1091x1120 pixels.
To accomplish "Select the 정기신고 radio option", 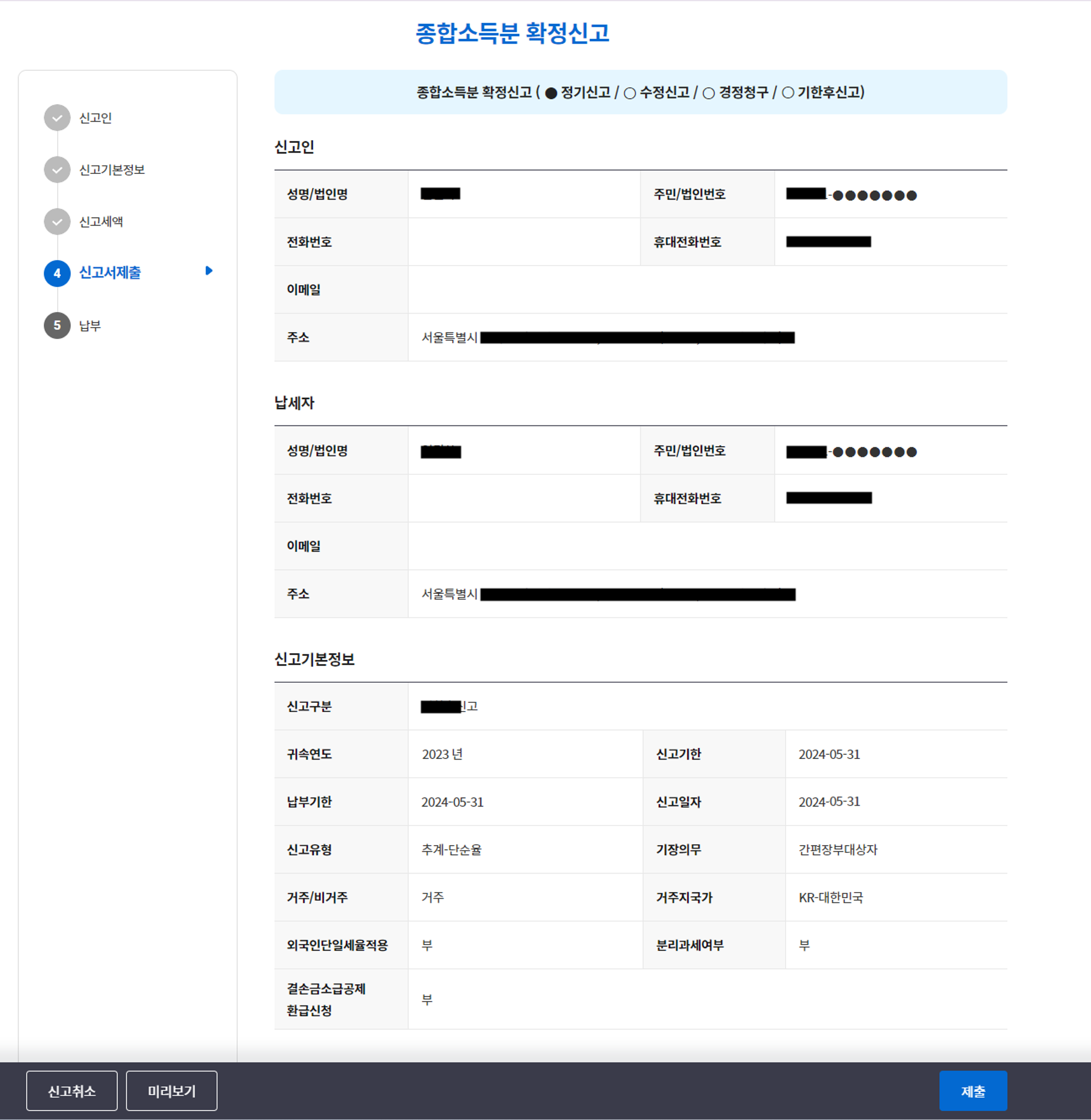I will click(552, 93).
